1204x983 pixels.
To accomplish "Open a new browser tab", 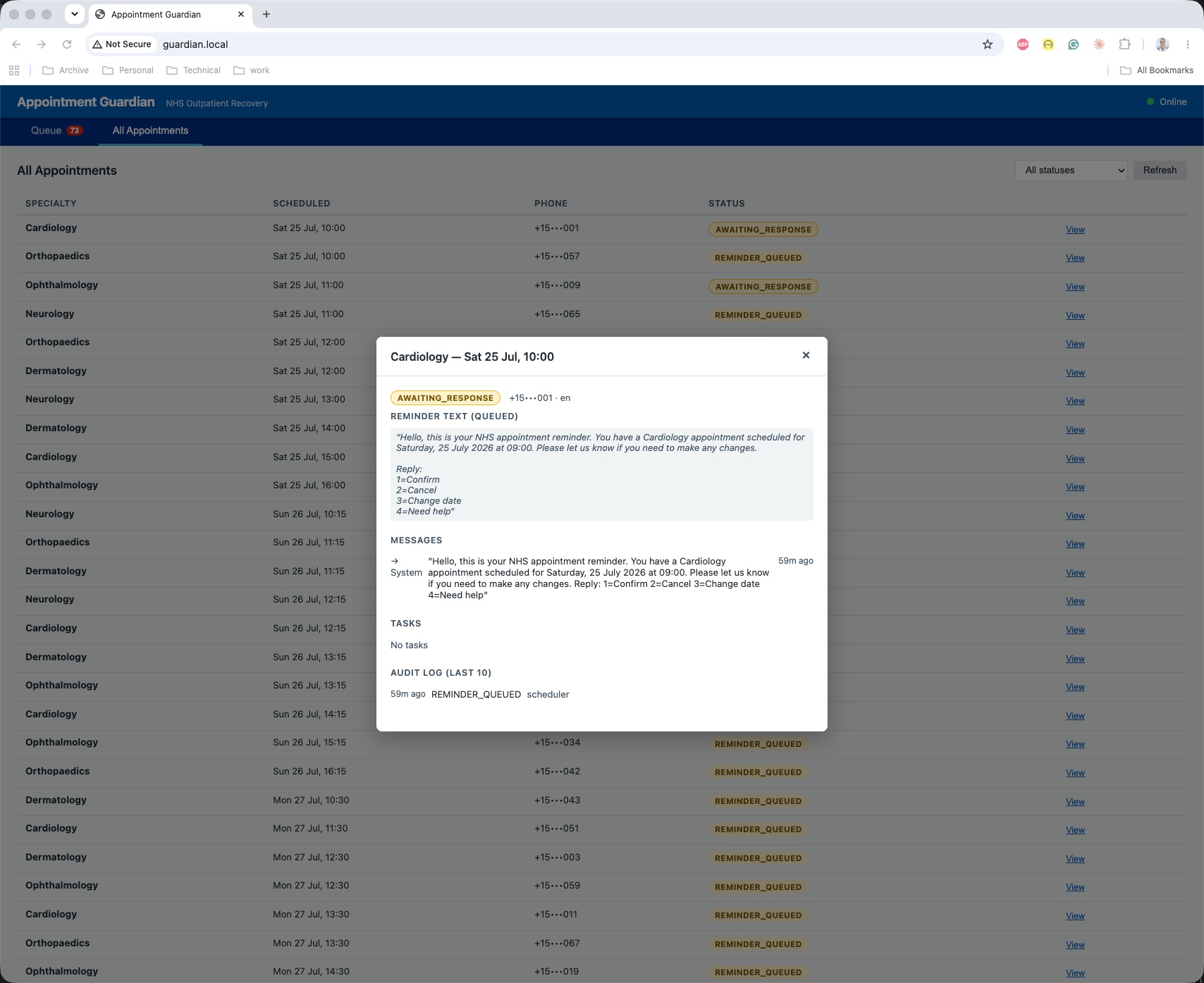I will pos(266,14).
